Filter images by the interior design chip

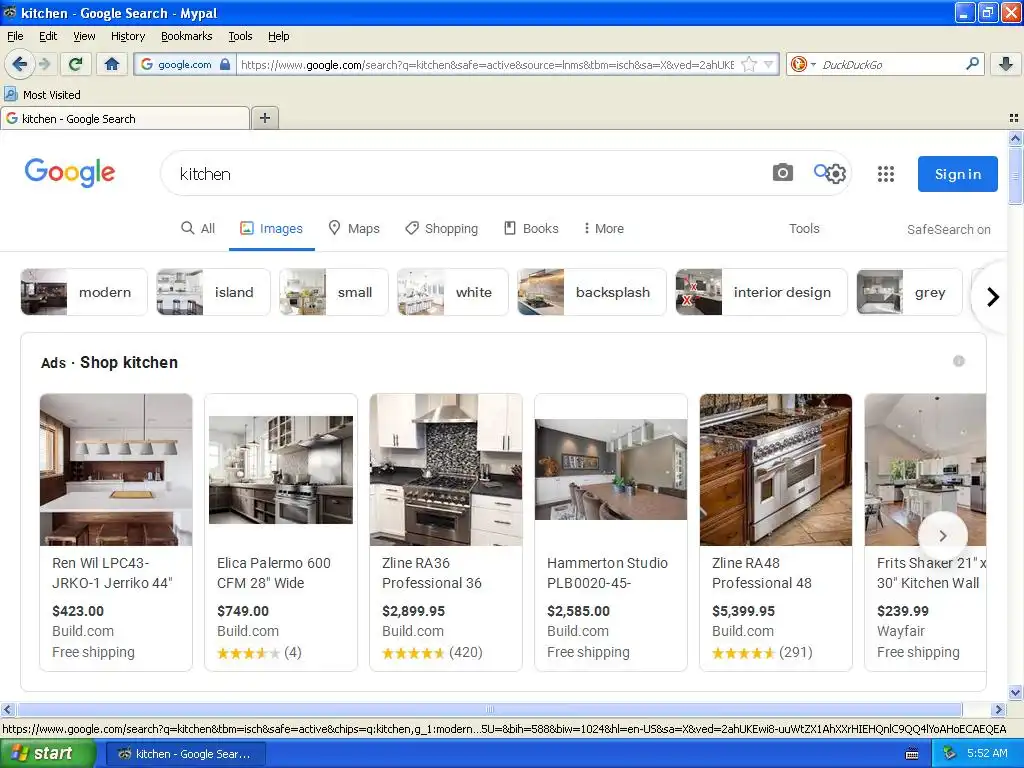[x=761, y=292]
